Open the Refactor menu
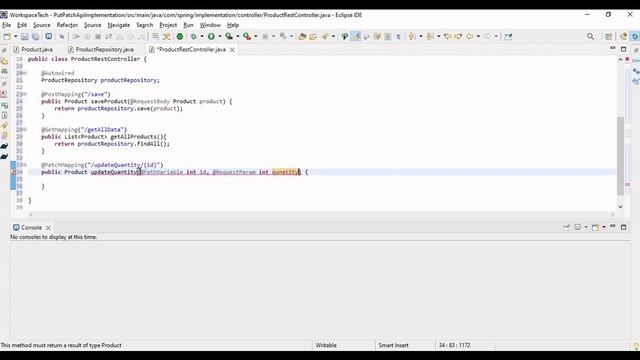This screenshot has height=360, width=640. pyautogui.click(x=67, y=25)
